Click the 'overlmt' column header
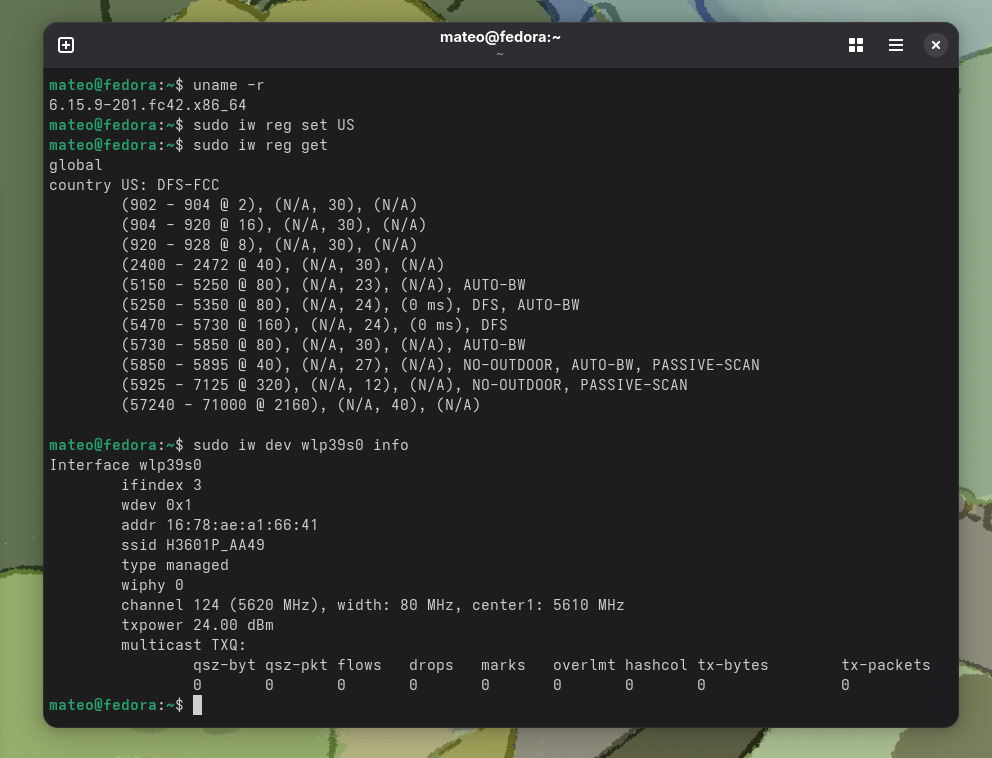Screen dimensions: 992x758 click(x=584, y=666)
